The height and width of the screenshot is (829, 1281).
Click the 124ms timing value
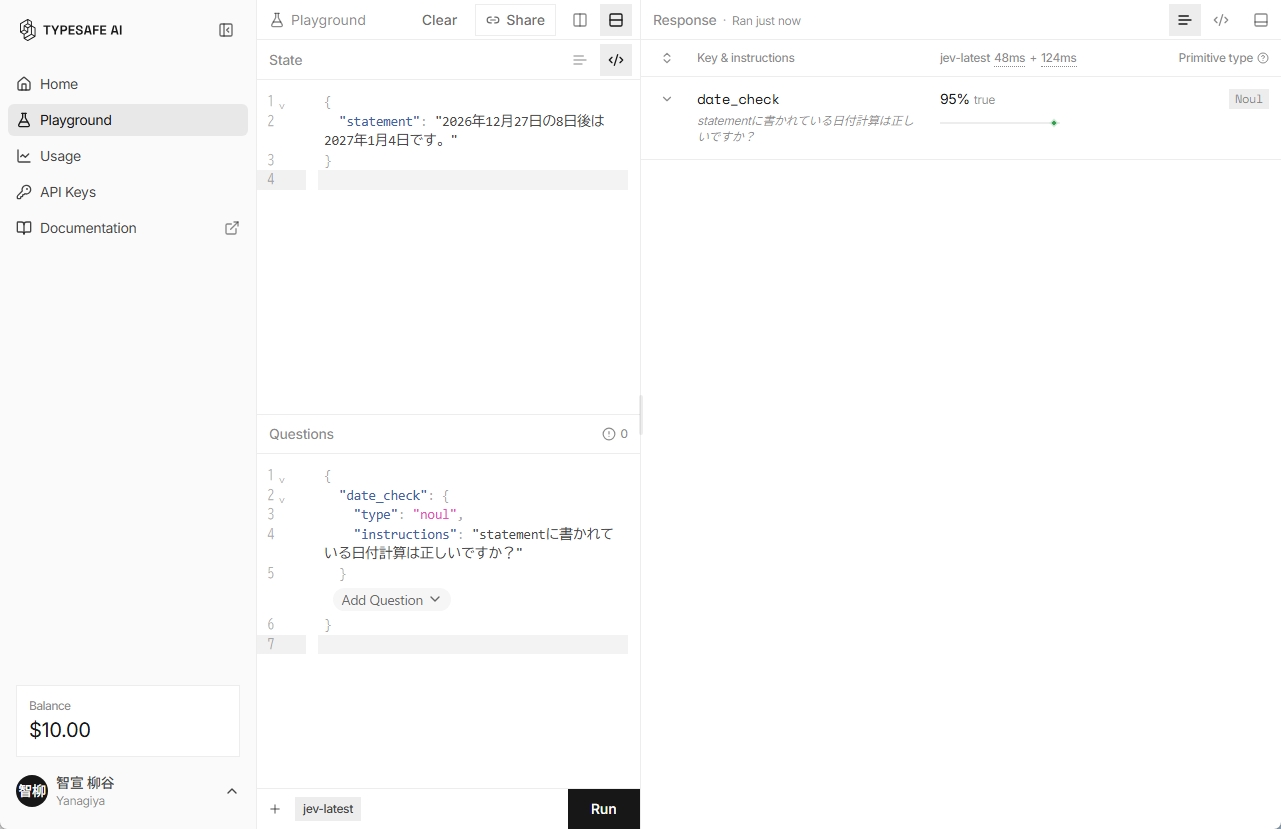point(1059,58)
